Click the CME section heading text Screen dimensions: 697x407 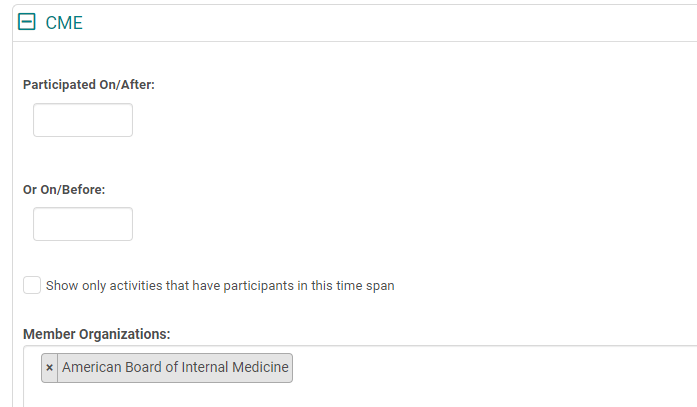(64, 23)
